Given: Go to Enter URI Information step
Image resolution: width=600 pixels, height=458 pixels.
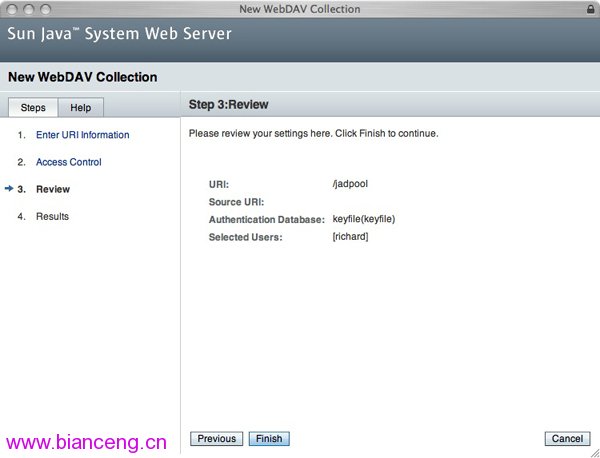Looking at the screenshot, I should (83, 135).
